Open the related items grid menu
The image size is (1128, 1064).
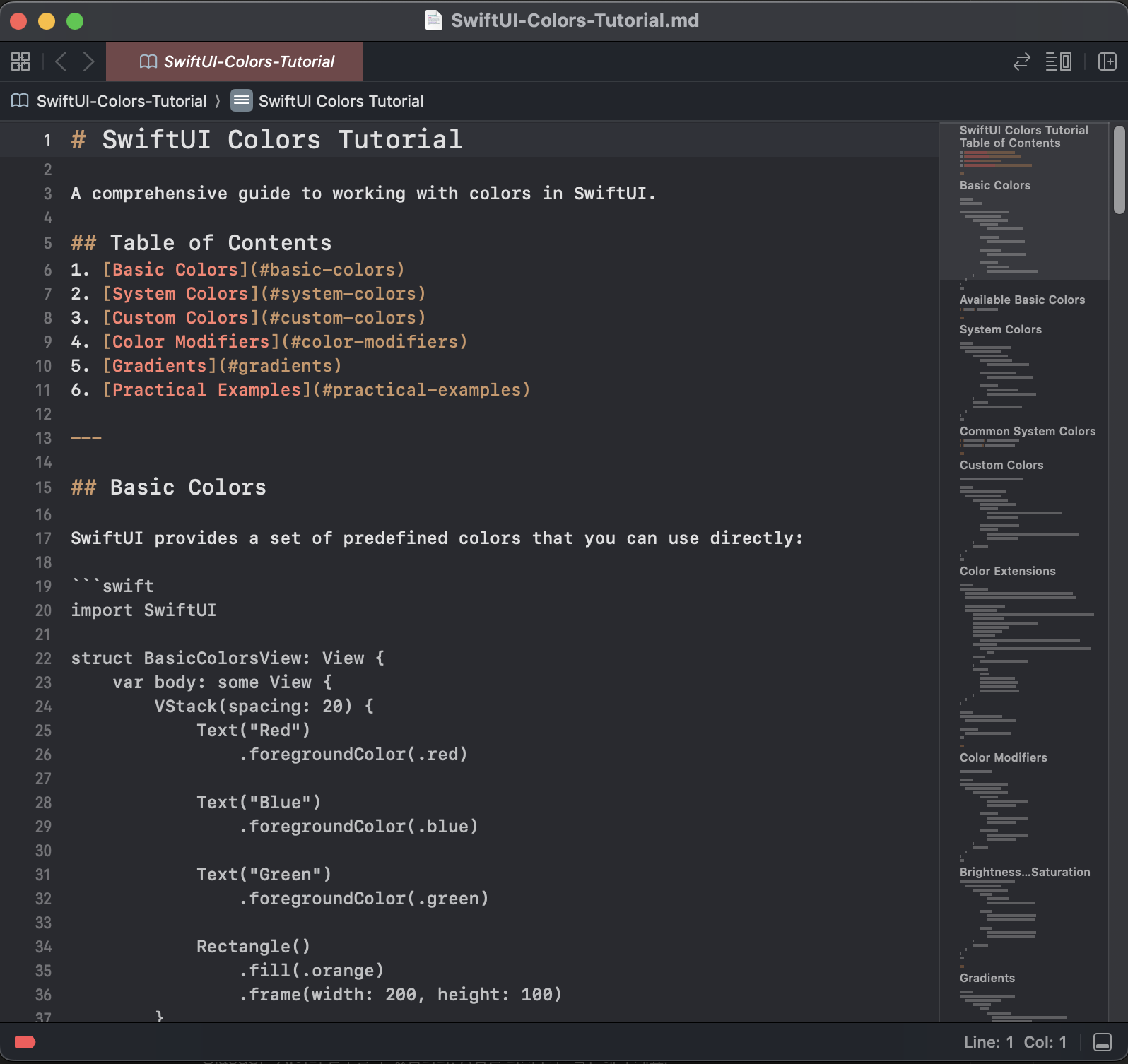pos(20,61)
